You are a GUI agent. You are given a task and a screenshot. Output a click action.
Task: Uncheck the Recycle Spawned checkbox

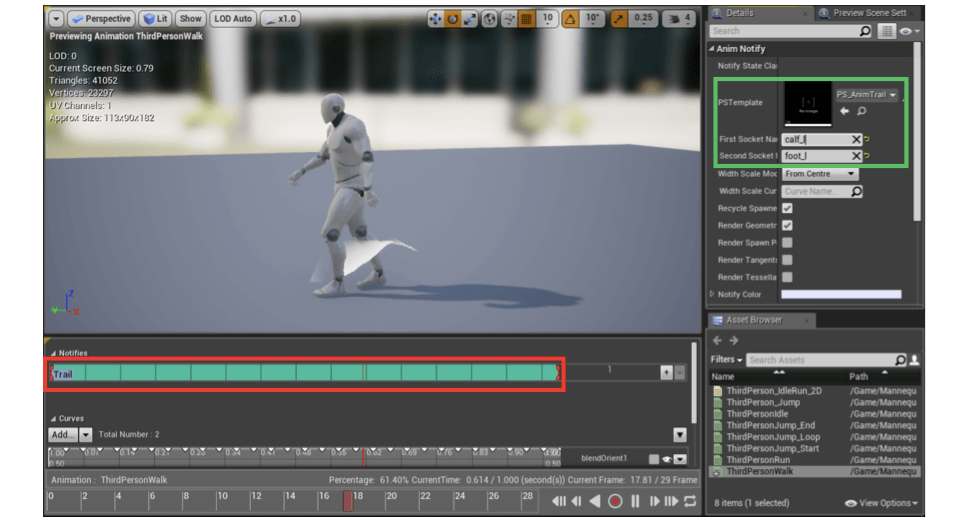pyautogui.click(x=787, y=208)
